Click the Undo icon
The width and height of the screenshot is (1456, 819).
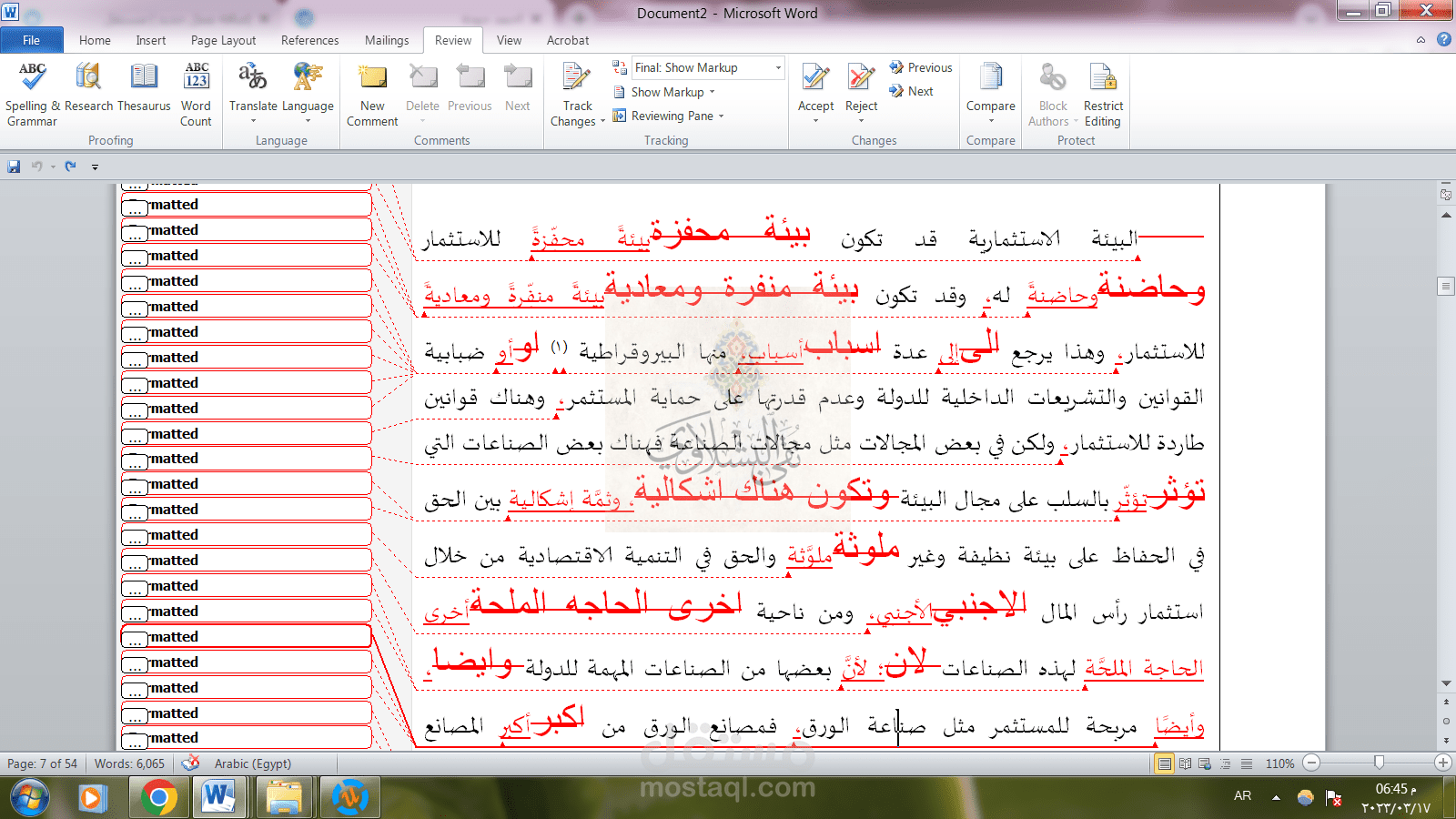coord(37,167)
